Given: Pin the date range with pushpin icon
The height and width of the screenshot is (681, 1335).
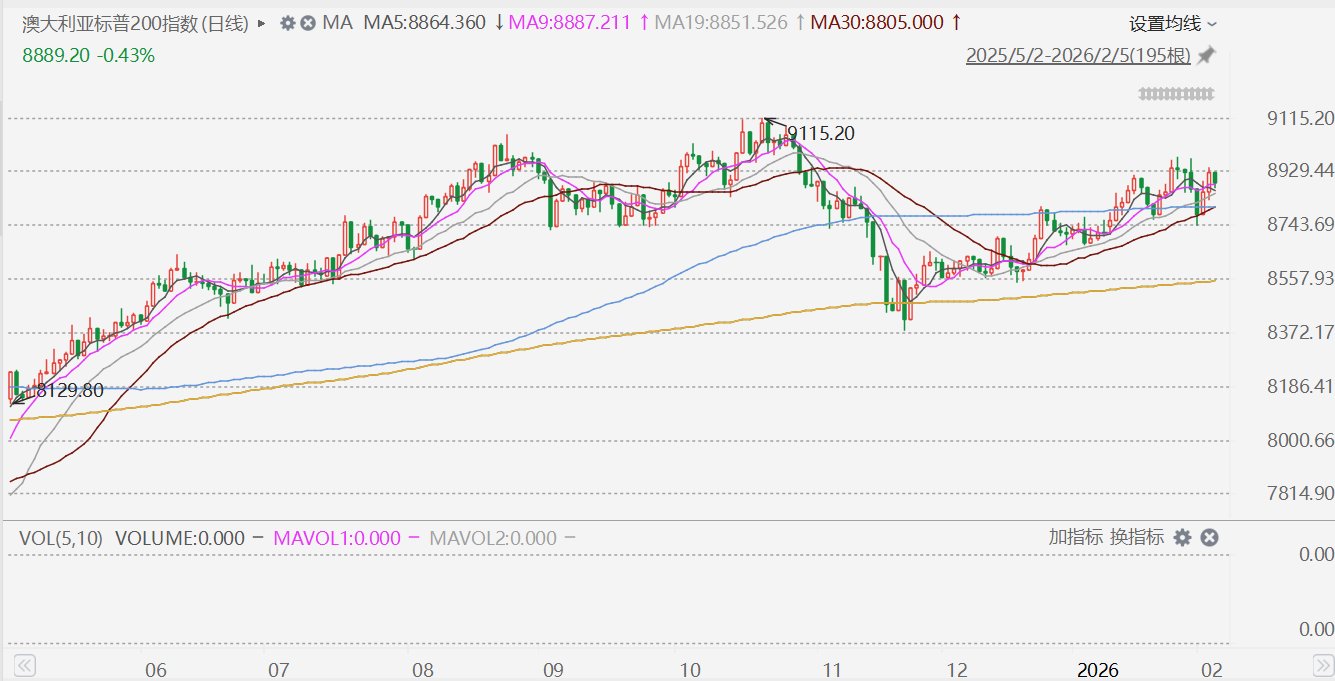Looking at the screenshot, I should pyautogui.click(x=1207, y=55).
